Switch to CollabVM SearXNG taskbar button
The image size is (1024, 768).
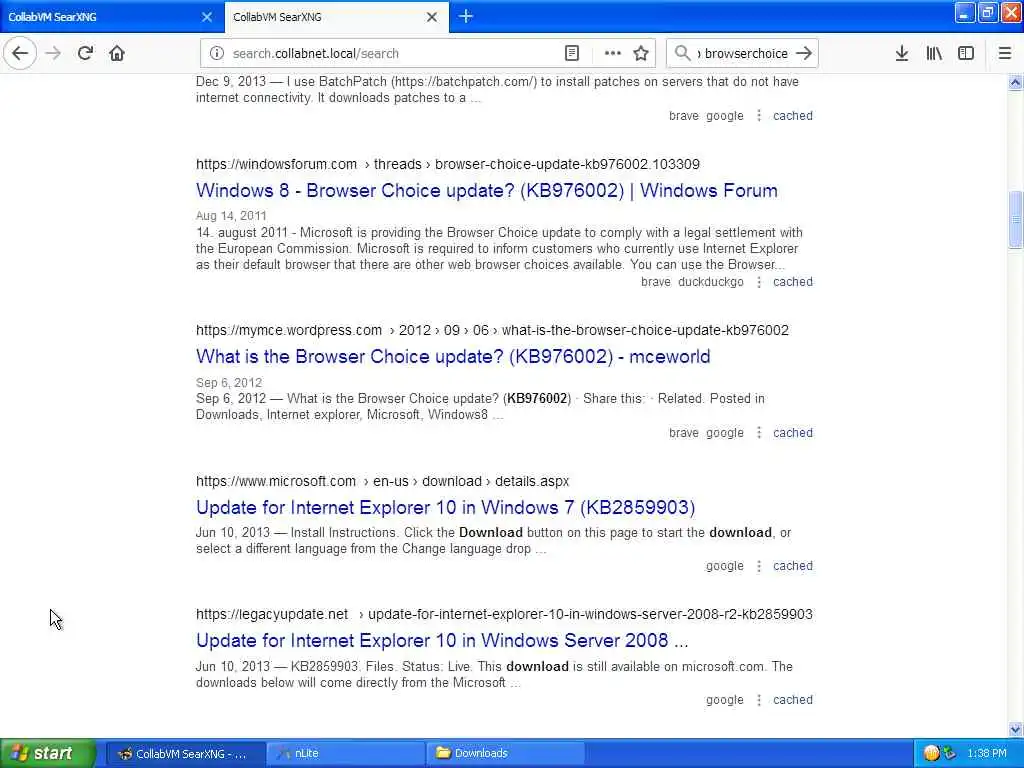click(x=185, y=754)
